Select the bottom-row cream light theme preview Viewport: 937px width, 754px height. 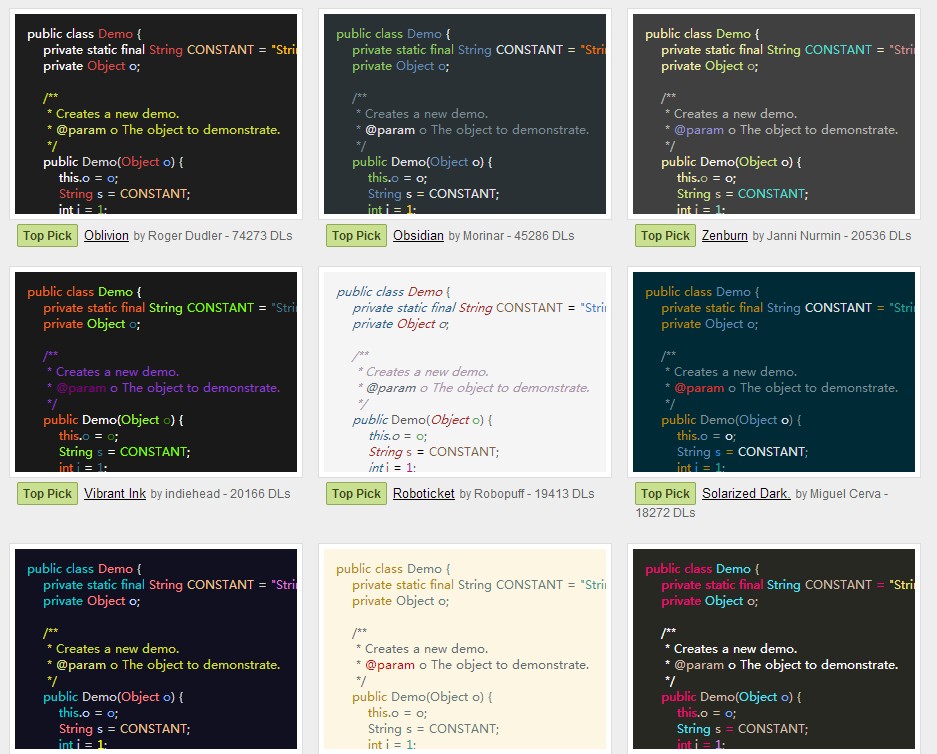[465, 649]
